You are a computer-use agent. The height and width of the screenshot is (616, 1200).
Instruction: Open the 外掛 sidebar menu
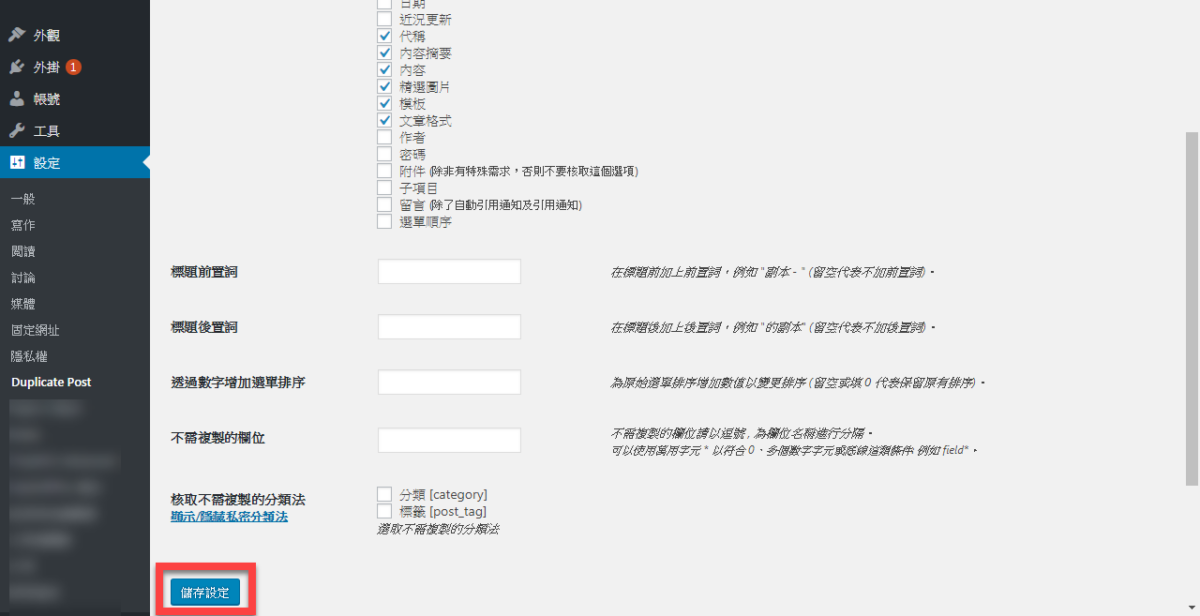75,67
